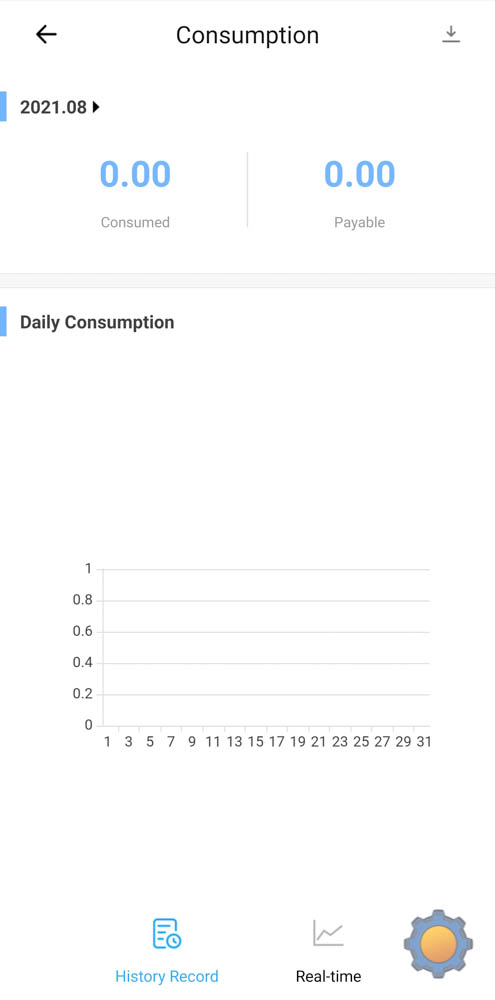Viewport: 495px width, 1000px height.
Task: Select the Real-time line chart icon
Action: click(x=329, y=934)
